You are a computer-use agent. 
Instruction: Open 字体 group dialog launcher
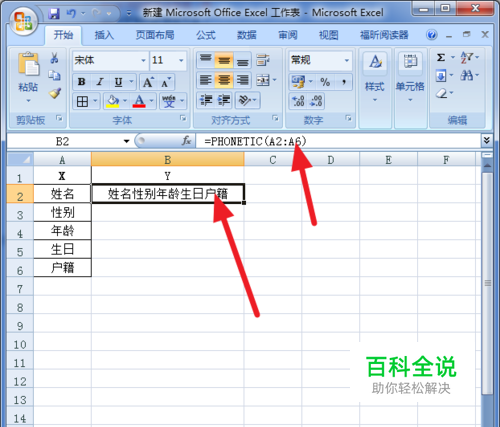click(183, 118)
